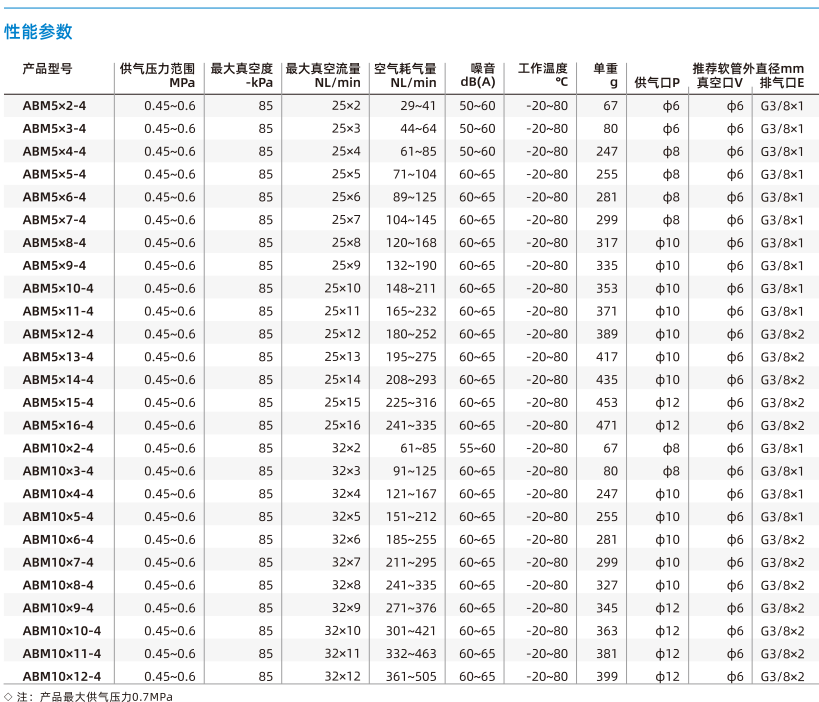This screenshot has height=702, width=819.
Task: Select the 产品型号 column header
Action: click(x=48, y=68)
